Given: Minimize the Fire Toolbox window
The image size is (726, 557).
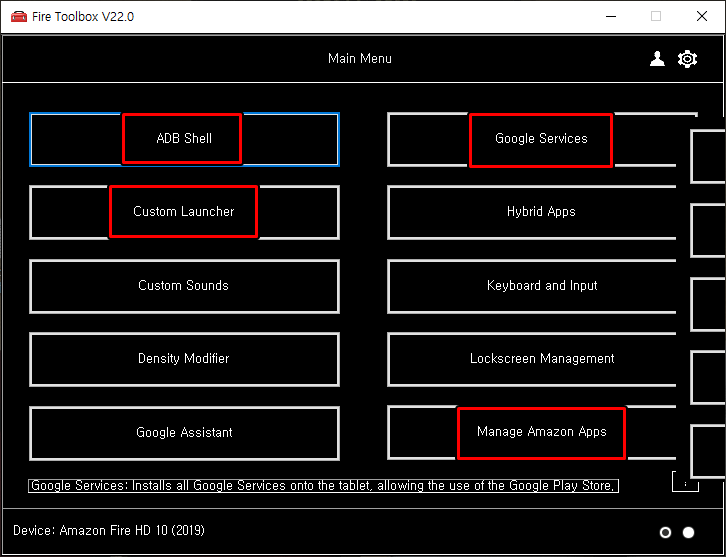Looking at the screenshot, I should pos(611,17).
